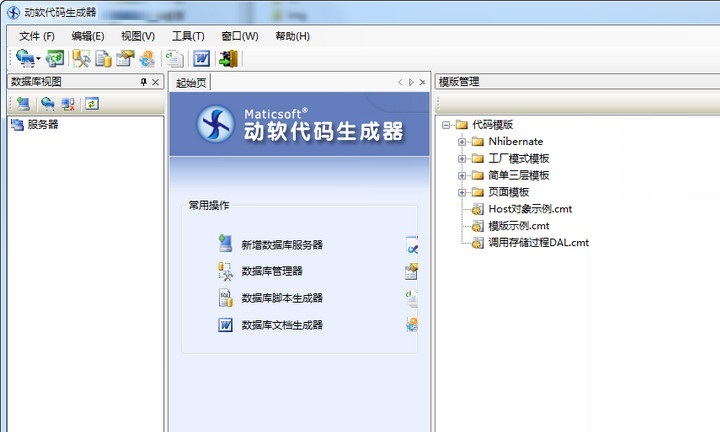The width and height of the screenshot is (720, 432).
Task: Click the database script generator toolbar icon
Action: (103, 58)
